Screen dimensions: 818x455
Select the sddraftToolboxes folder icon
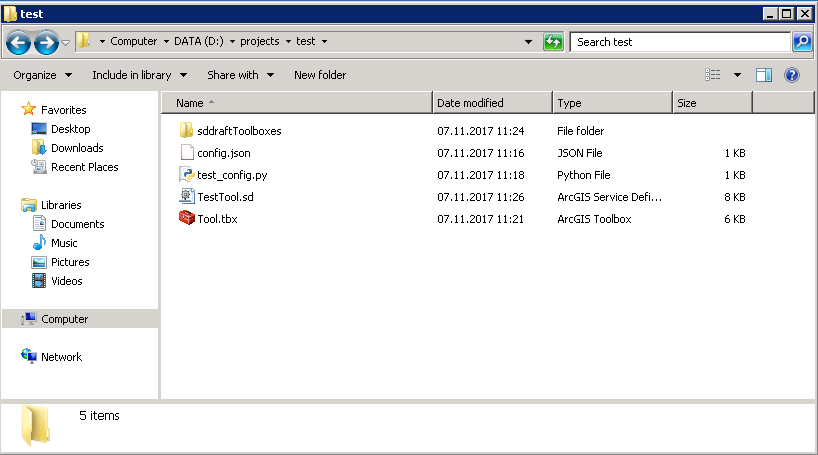click(186, 130)
